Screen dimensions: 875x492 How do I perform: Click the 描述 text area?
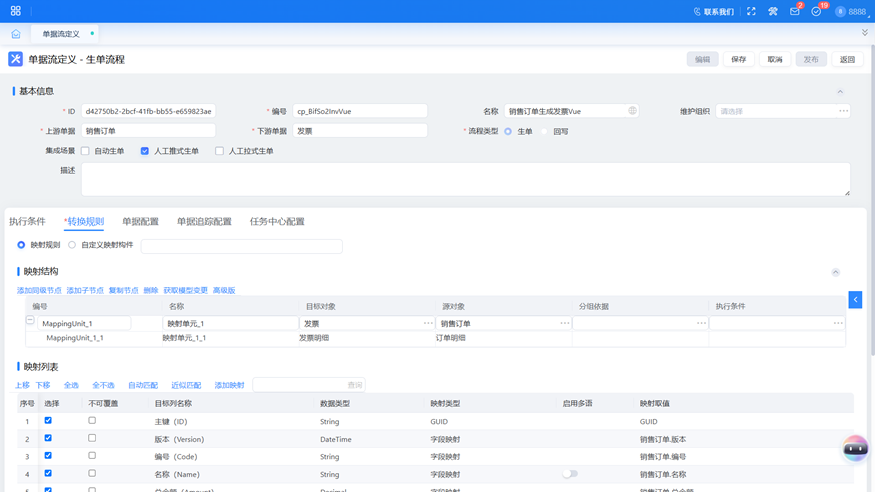(465, 179)
